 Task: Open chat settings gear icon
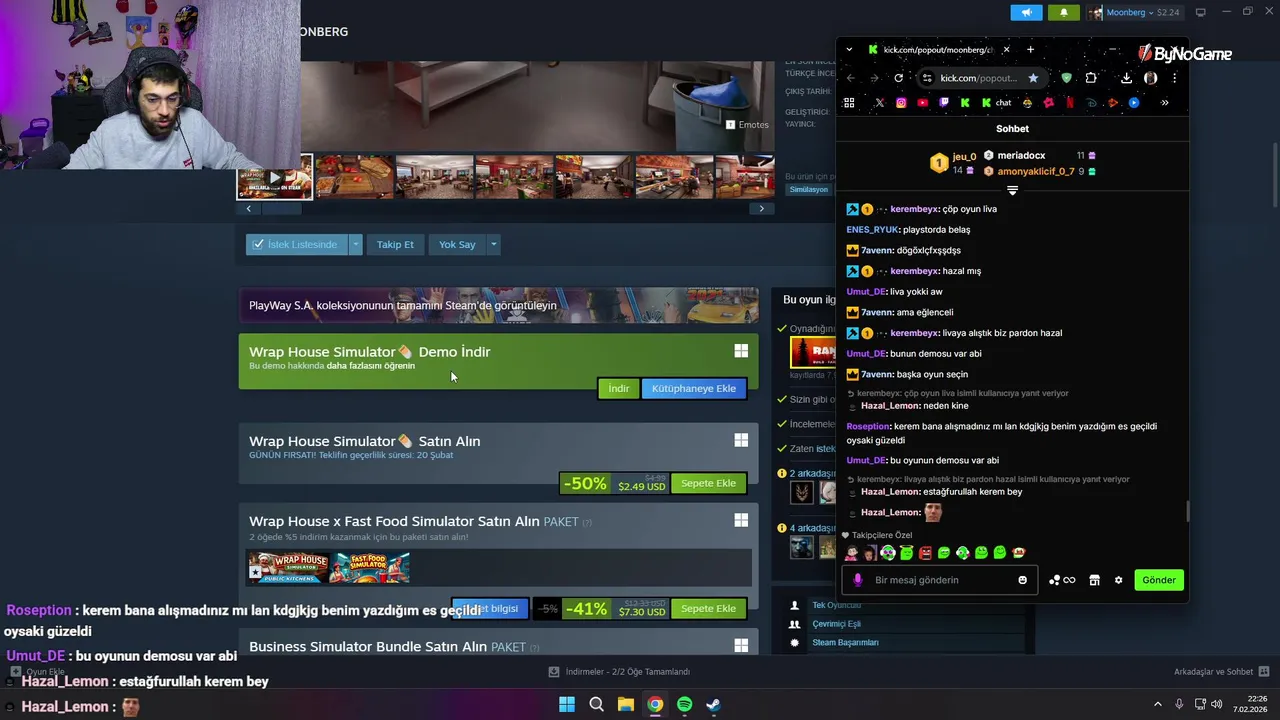pyautogui.click(x=1118, y=580)
